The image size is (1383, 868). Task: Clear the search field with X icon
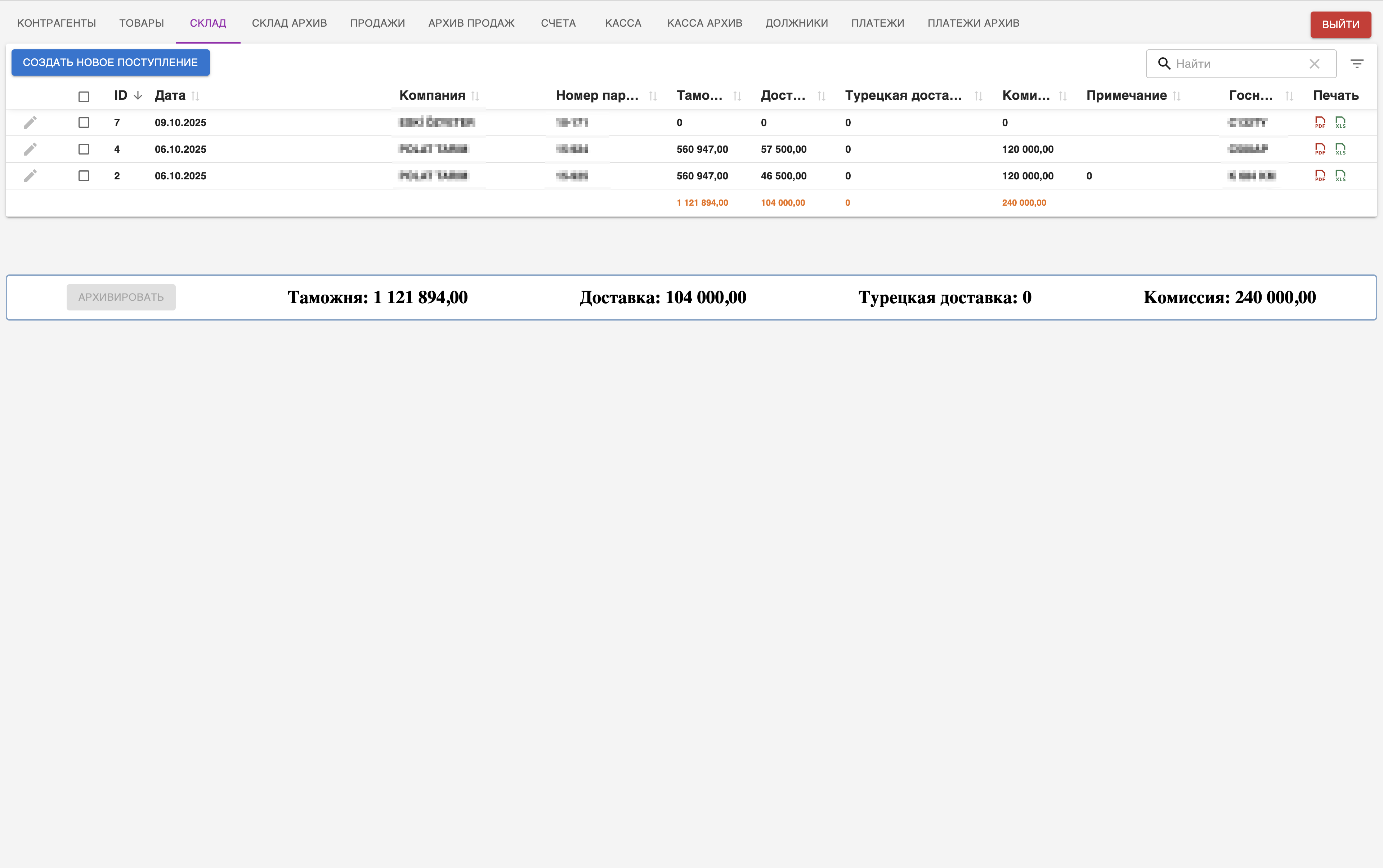pyautogui.click(x=1314, y=64)
